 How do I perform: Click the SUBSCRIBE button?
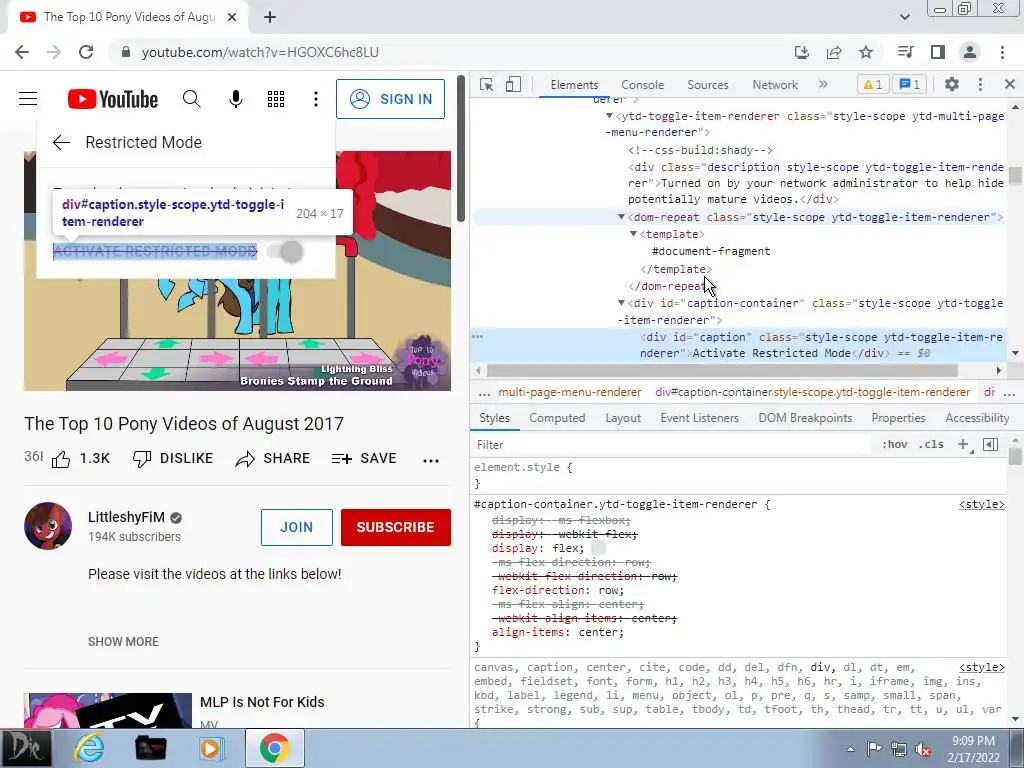tap(396, 527)
